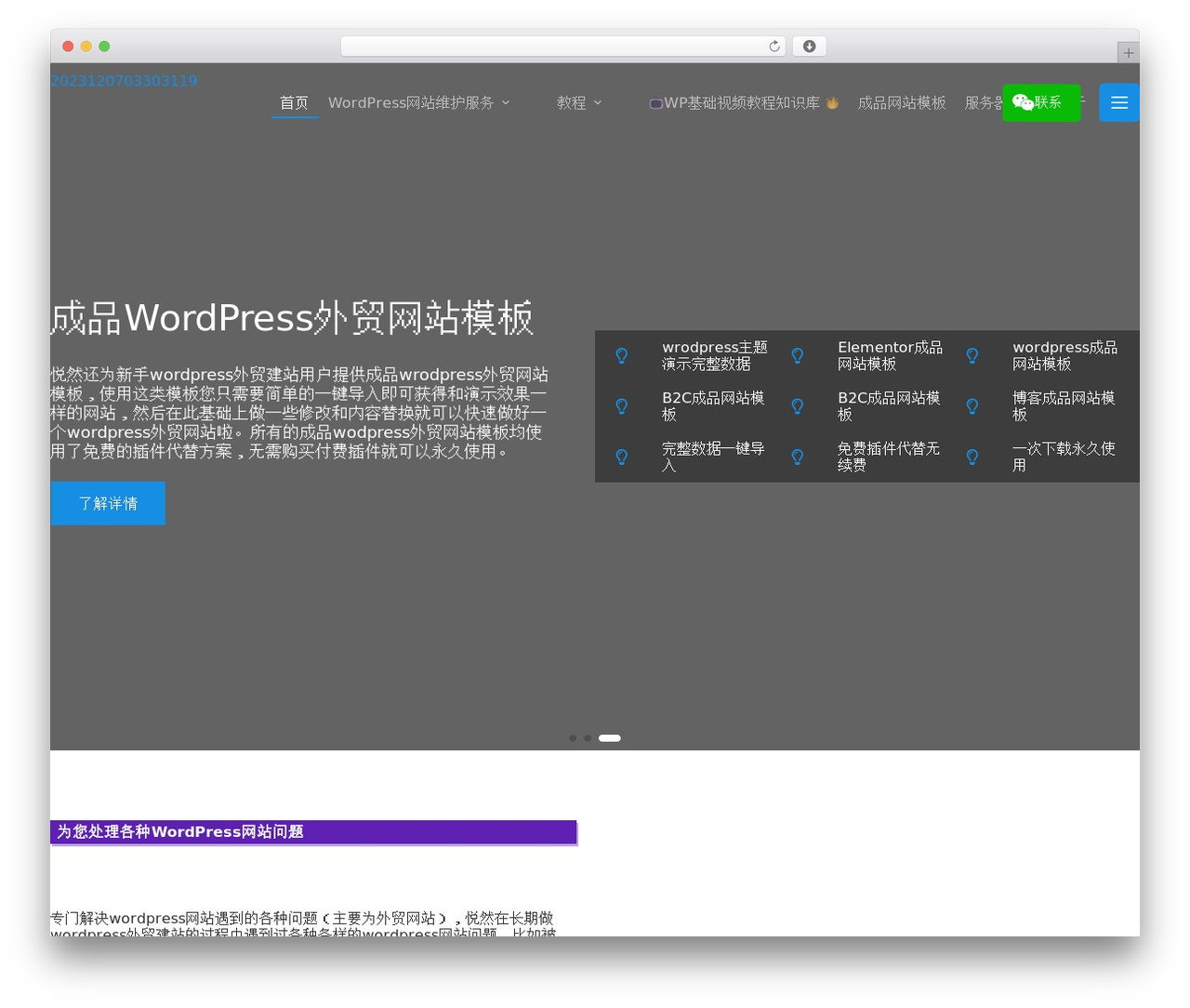1190x1008 pixels.
Task: Go to the 首页 nav item
Action: [294, 102]
